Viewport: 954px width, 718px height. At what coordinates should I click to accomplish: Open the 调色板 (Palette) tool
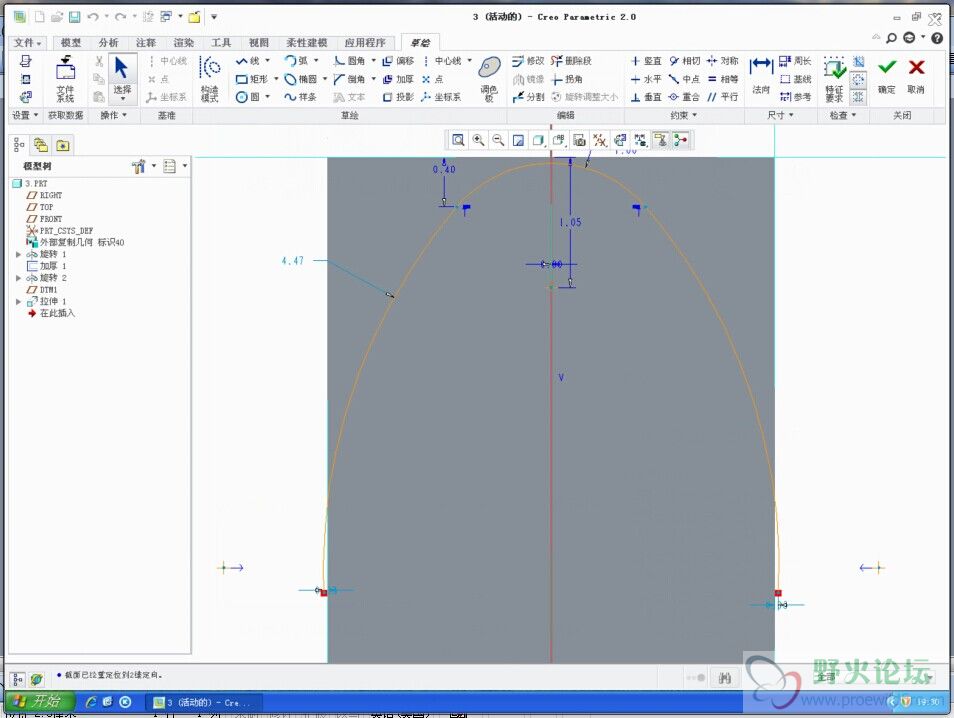(x=489, y=78)
